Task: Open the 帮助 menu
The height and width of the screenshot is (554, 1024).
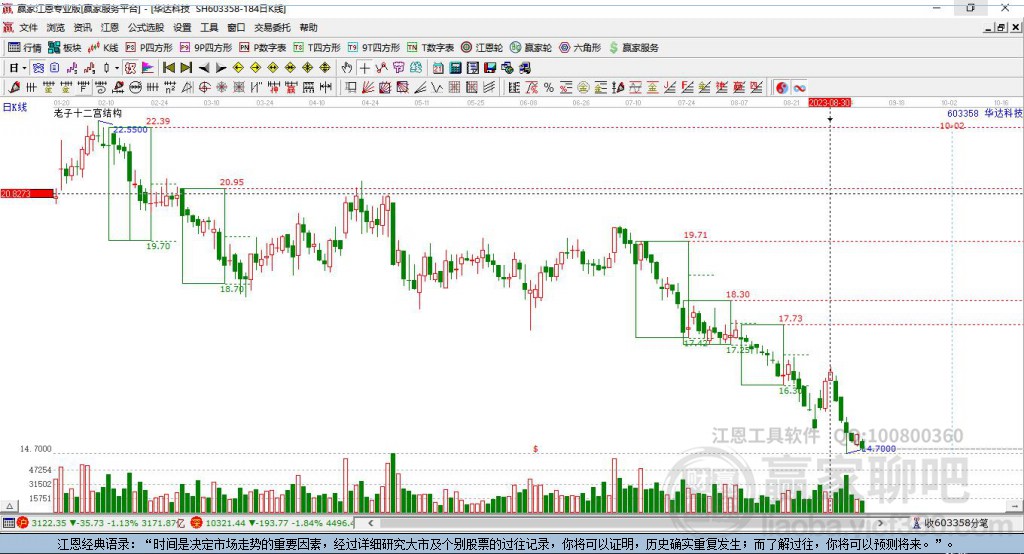Action: coord(308,27)
